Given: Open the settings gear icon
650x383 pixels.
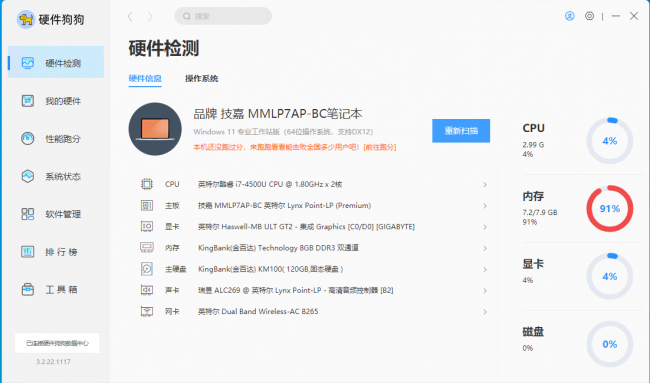Looking at the screenshot, I should click(589, 16).
